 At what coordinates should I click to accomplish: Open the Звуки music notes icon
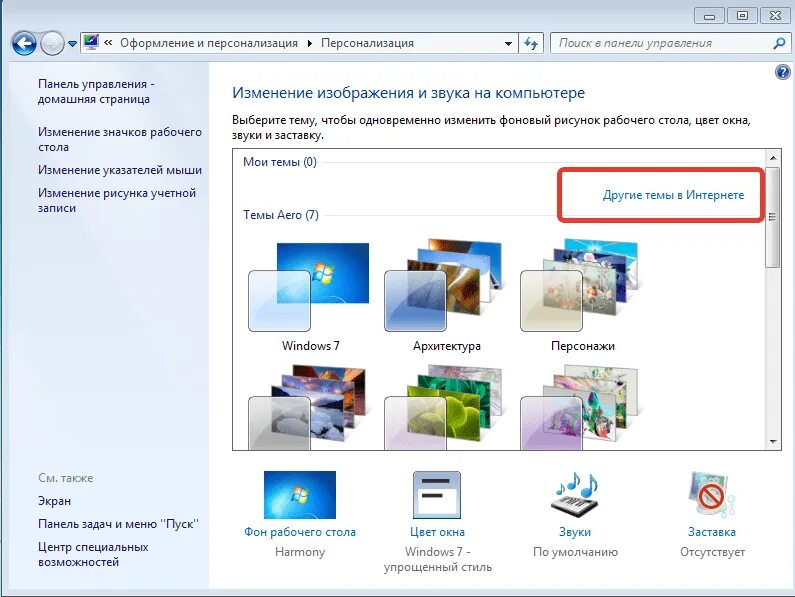pyautogui.click(x=574, y=493)
